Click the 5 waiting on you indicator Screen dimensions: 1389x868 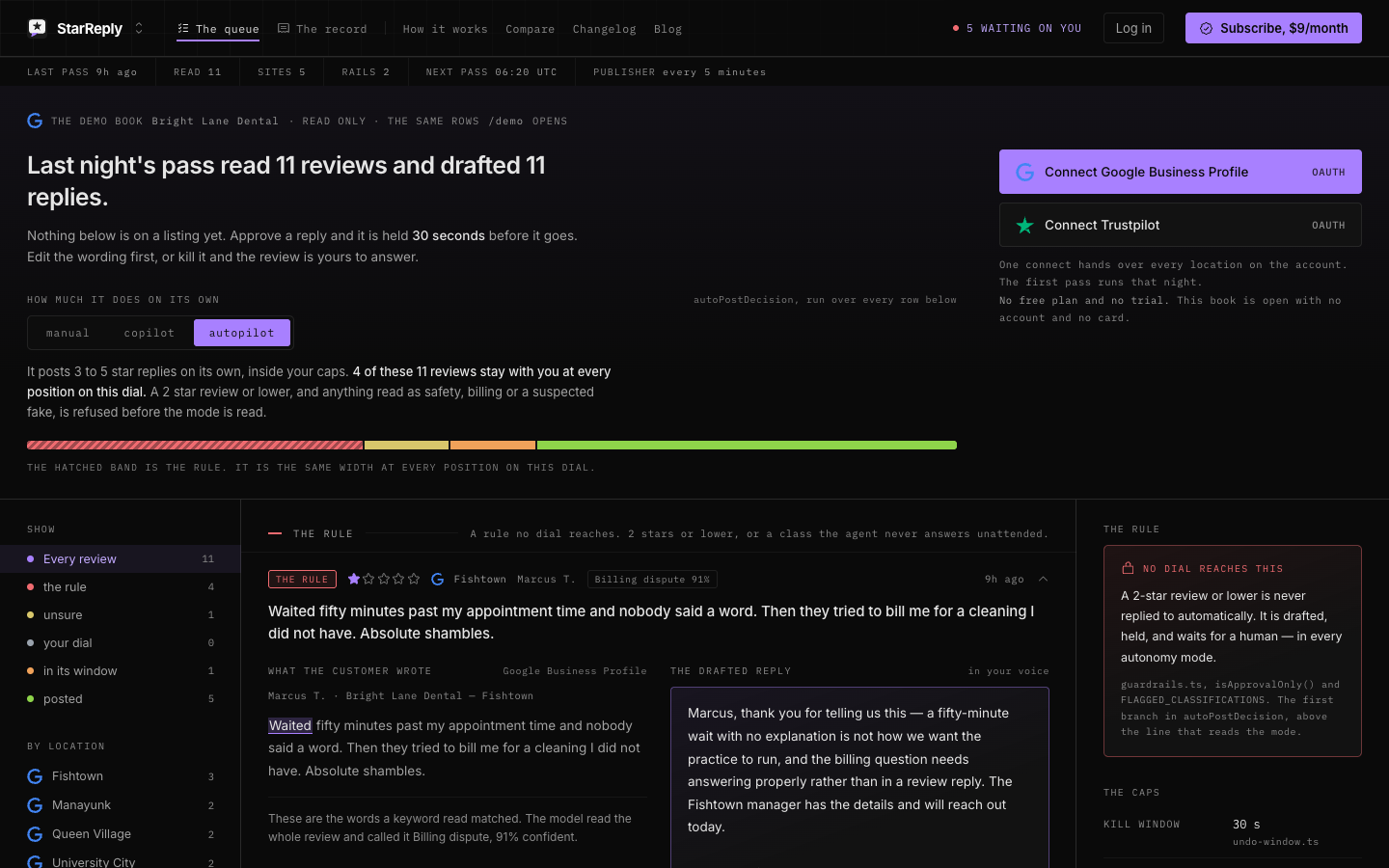click(1017, 29)
